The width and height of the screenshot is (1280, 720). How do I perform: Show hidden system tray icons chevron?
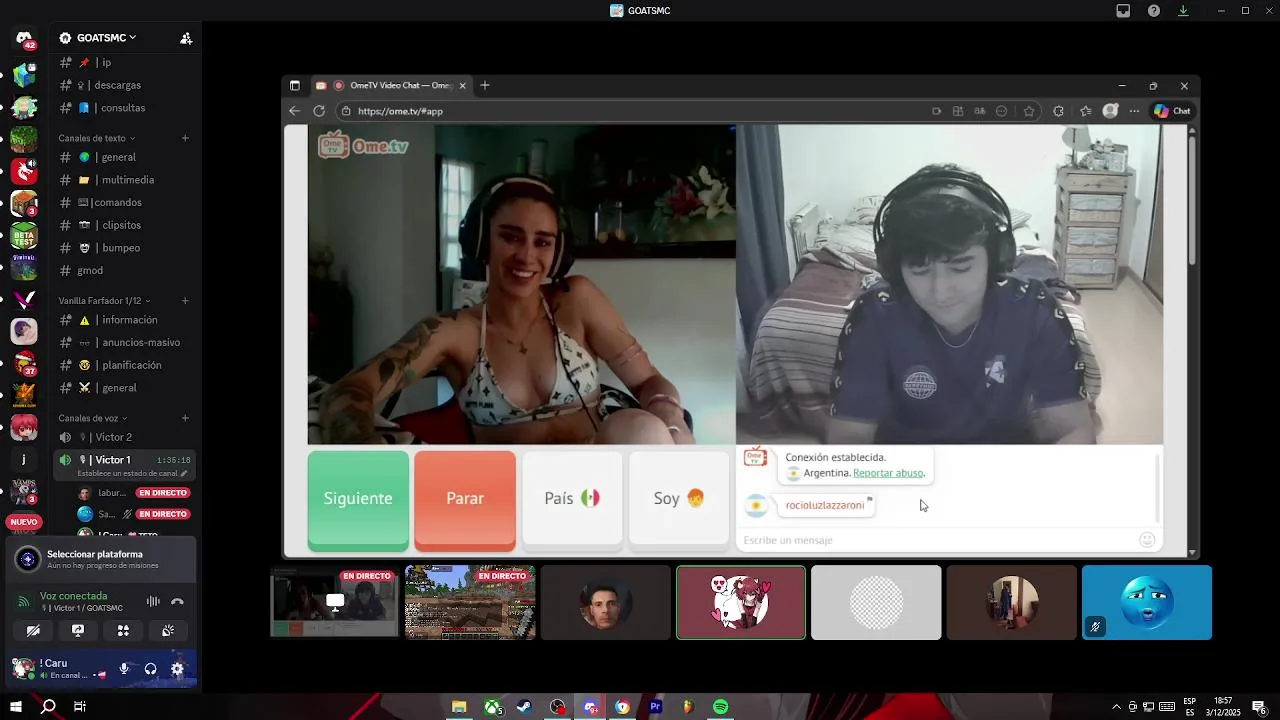pyautogui.click(x=1117, y=707)
